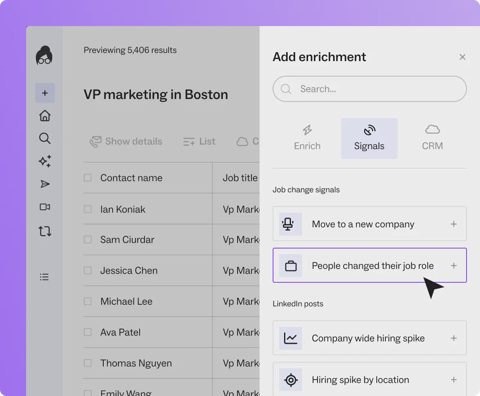Click the AI sparkles icon in the sidebar
Screen dimensions: 480x396
[45, 161]
